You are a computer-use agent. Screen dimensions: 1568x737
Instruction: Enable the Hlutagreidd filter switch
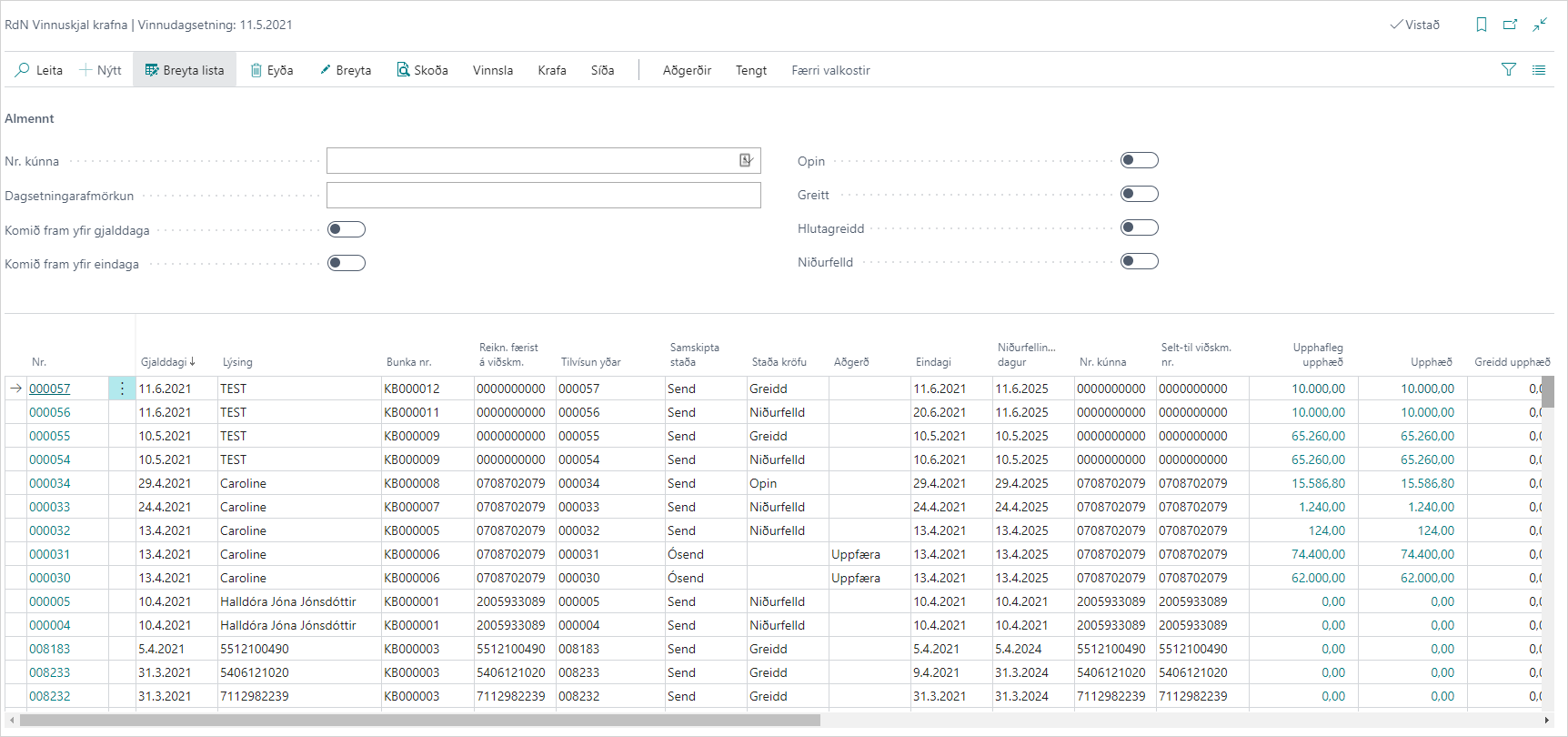1140,227
